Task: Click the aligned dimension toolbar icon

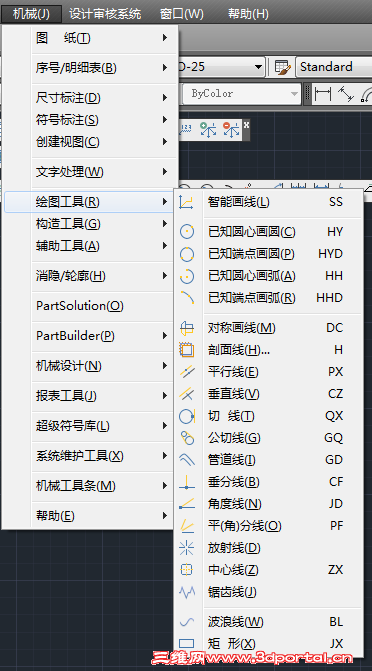Action: pyautogui.click(x=346, y=94)
